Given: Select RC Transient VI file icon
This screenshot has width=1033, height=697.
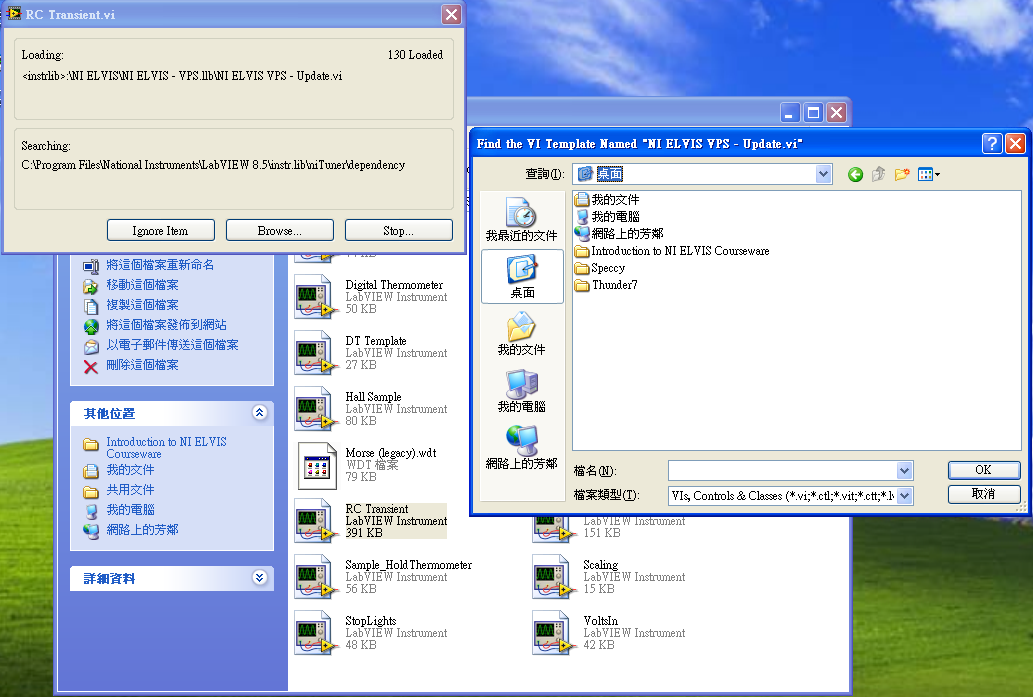Looking at the screenshot, I should (314, 520).
